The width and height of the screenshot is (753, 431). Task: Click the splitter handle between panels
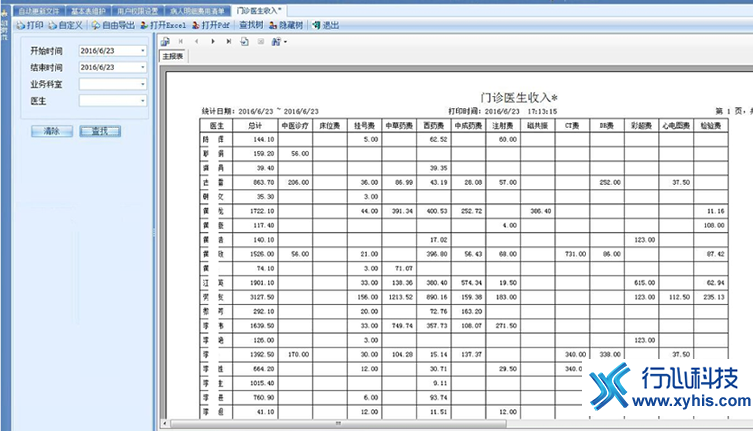(154, 233)
